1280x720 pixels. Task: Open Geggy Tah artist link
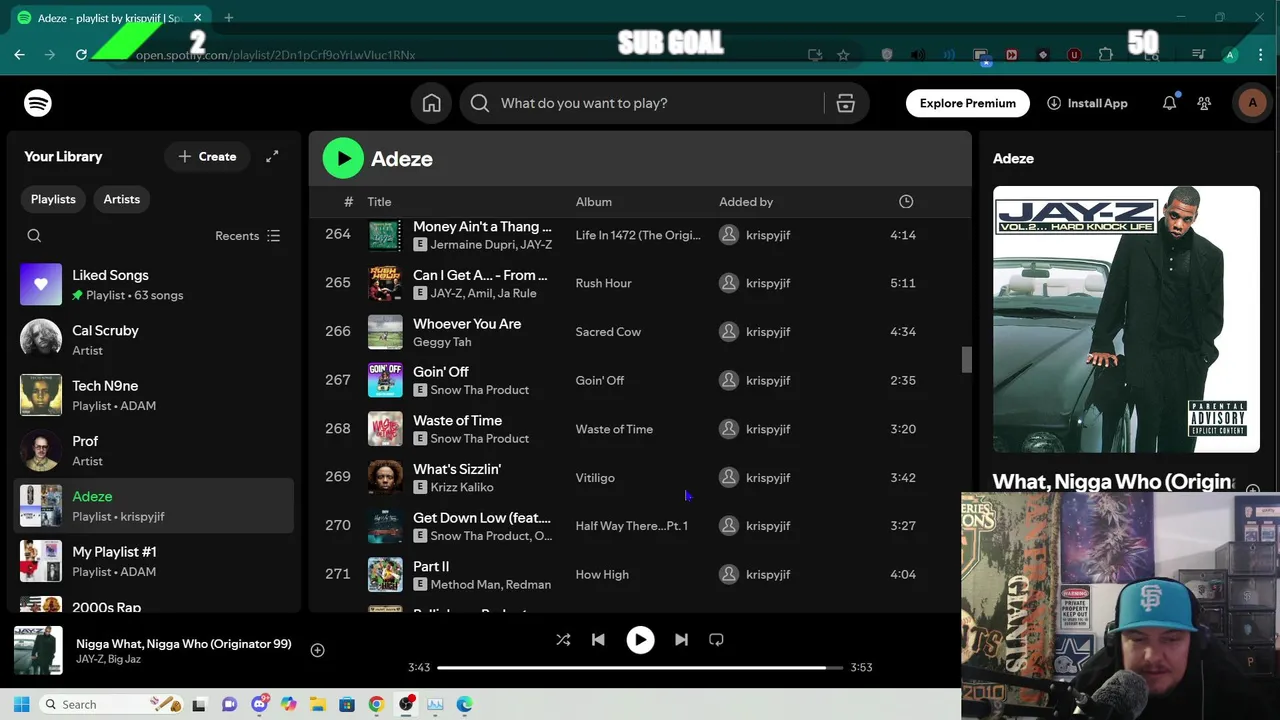(442, 342)
